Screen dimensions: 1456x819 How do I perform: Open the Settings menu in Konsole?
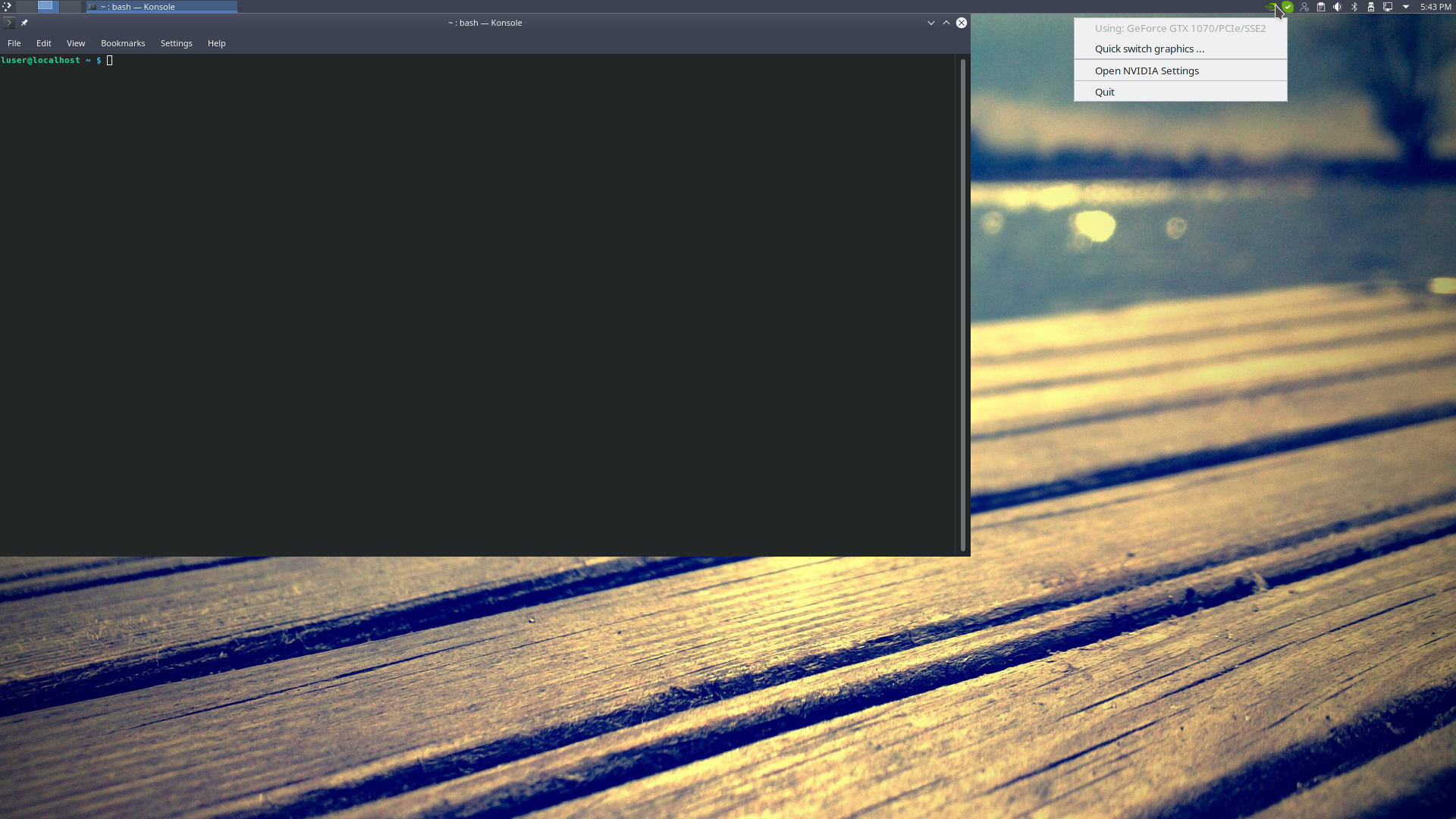pos(177,43)
